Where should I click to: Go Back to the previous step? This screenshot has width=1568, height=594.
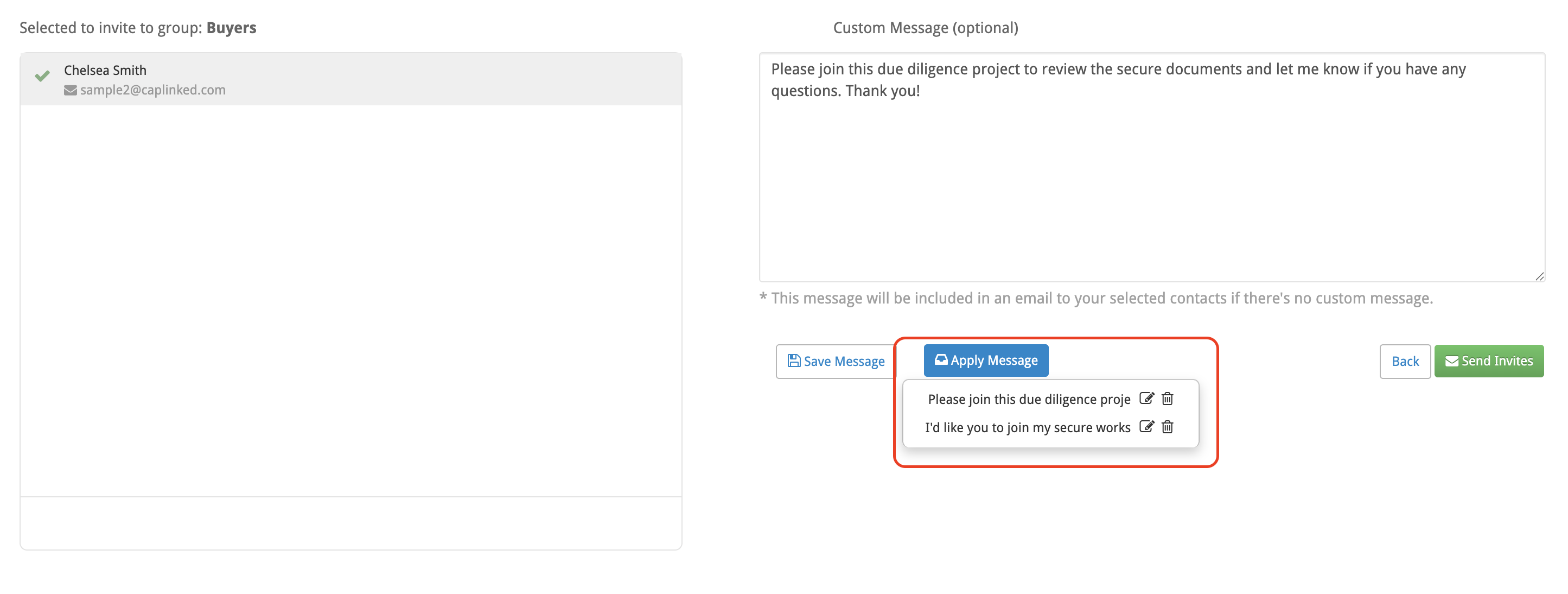(x=1404, y=361)
